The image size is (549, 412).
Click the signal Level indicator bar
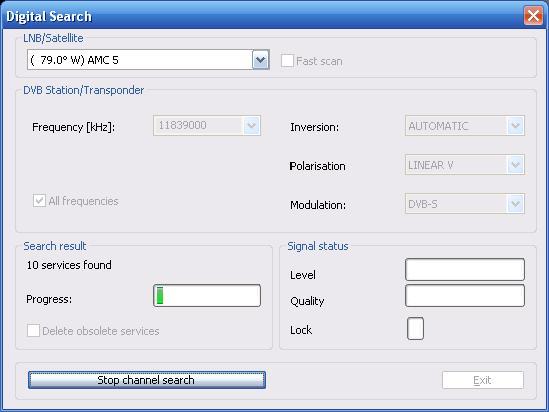pos(465,269)
